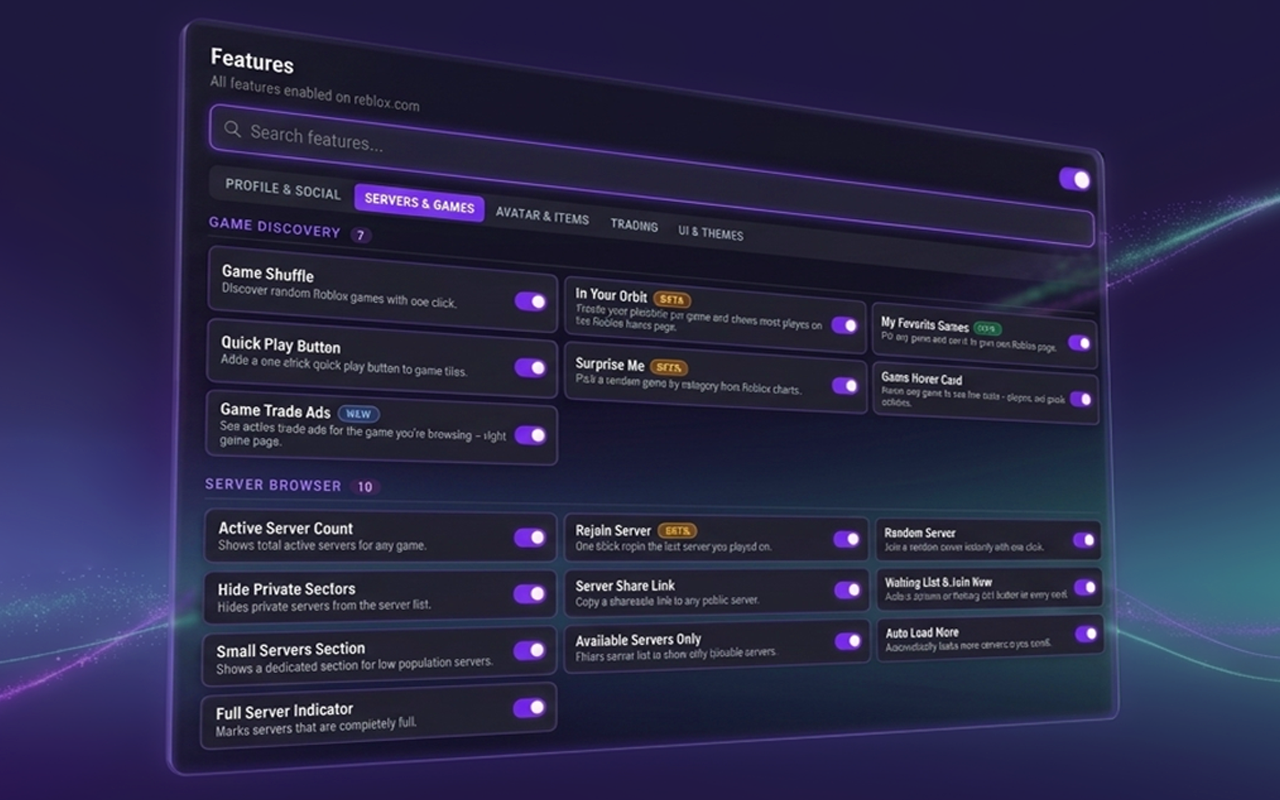Toggle the Gams Horer Card switch
1280x800 pixels.
(x=1081, y=399)
